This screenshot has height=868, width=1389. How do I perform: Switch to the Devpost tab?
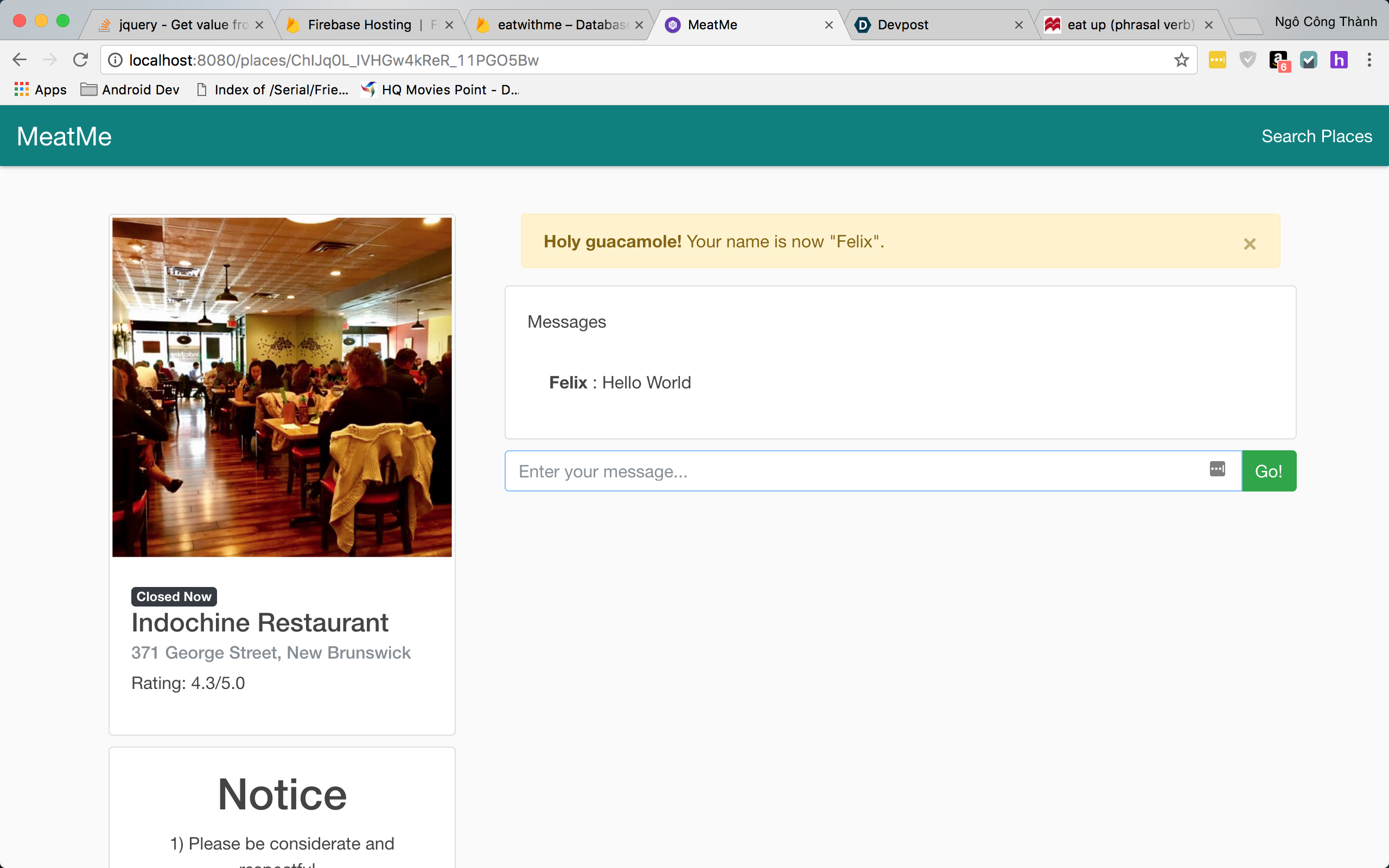point(935,25)
